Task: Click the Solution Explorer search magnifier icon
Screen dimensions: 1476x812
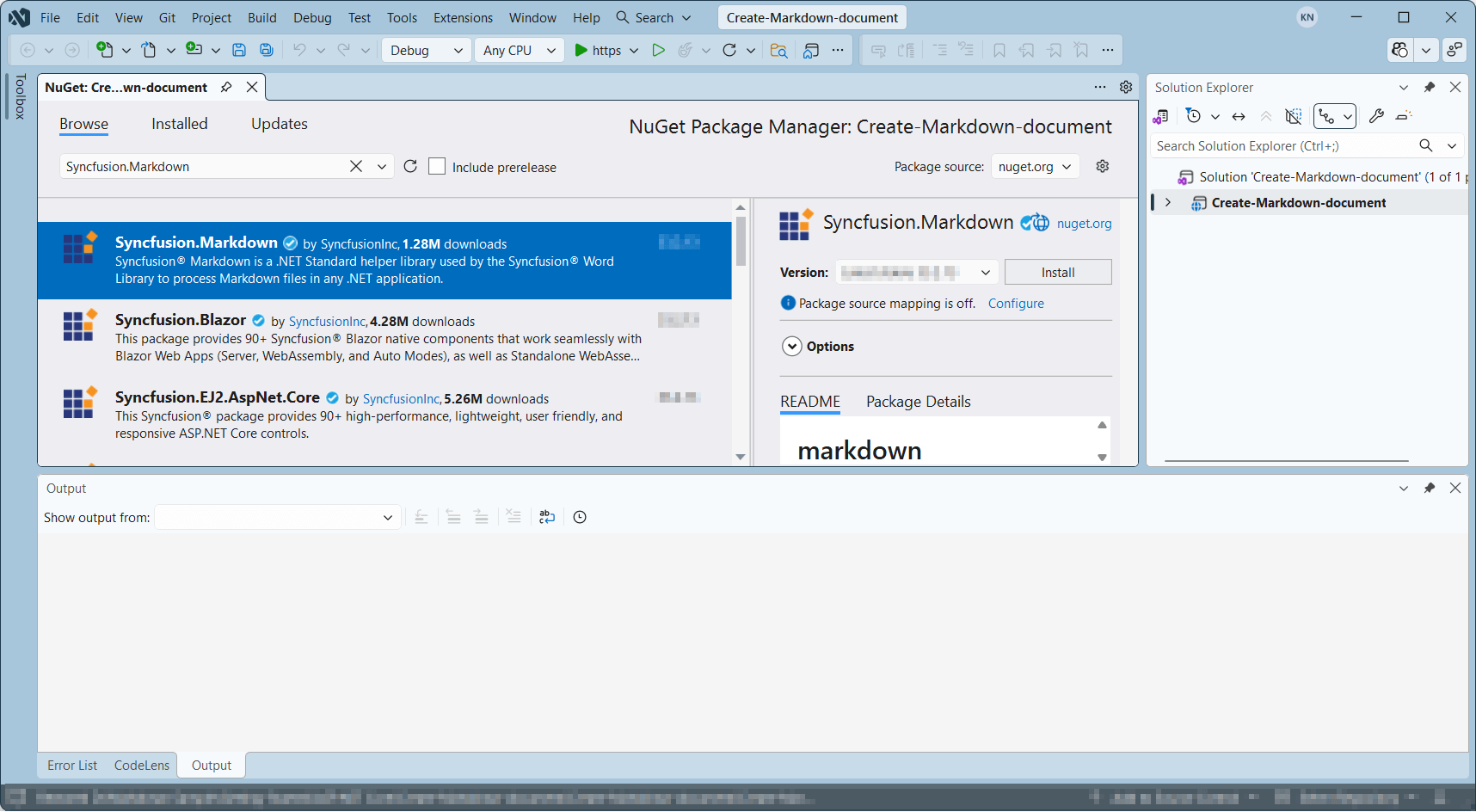Action: [1426, 145]
